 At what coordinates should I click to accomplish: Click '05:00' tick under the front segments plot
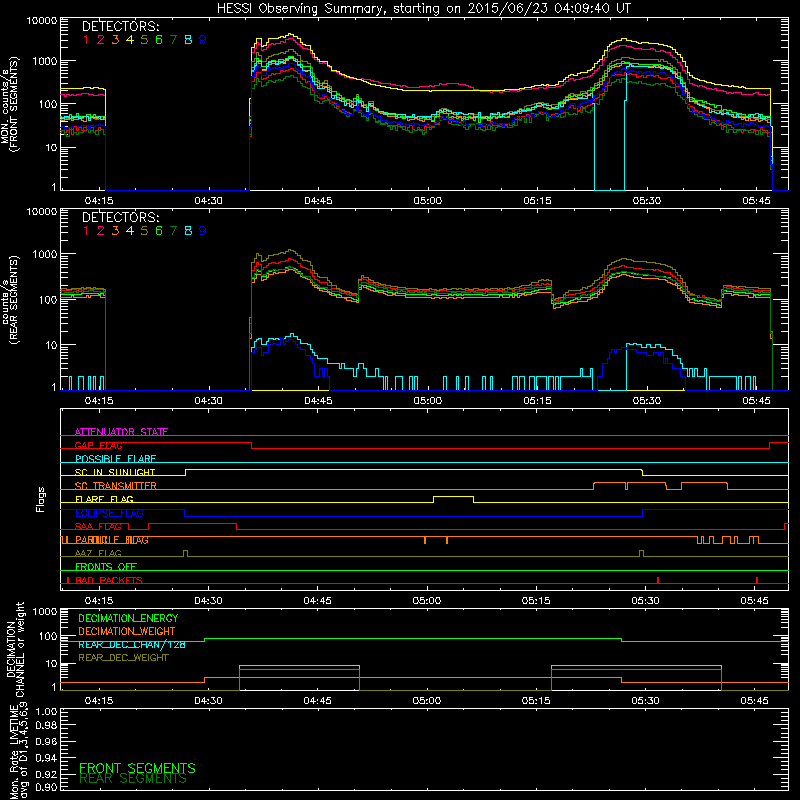[428, 201]
